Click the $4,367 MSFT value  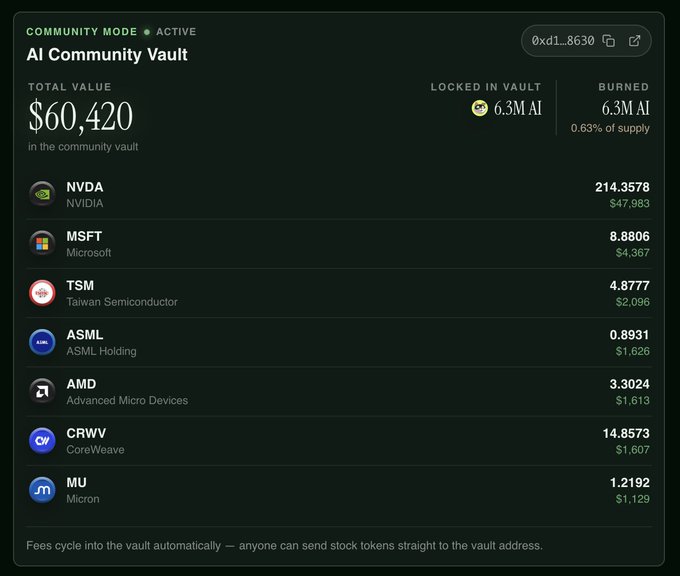pos(633,252)
